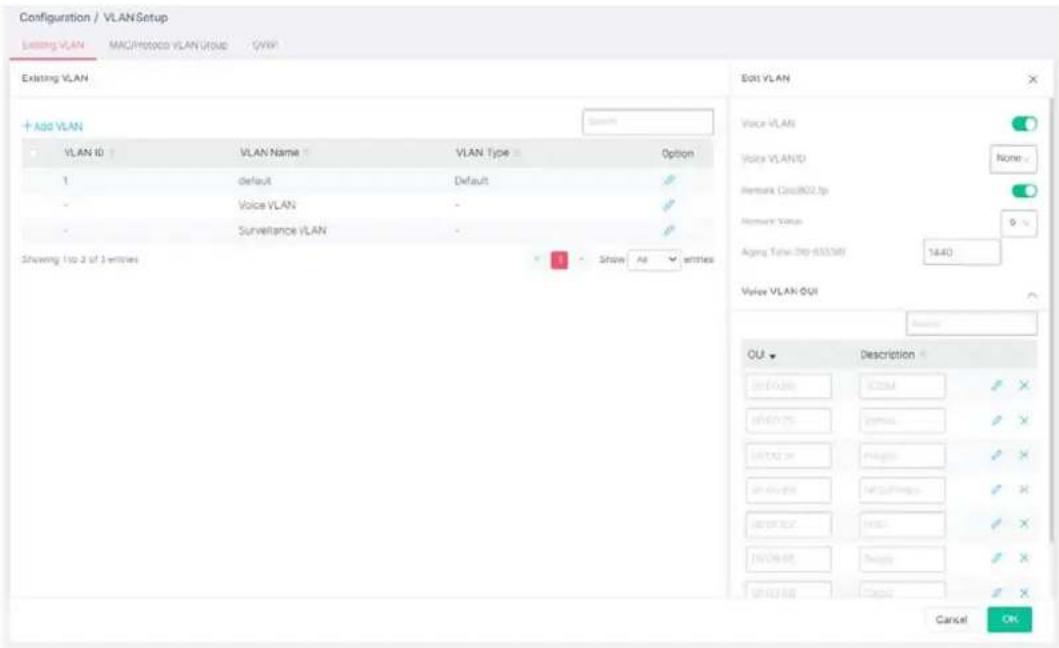Click the Avaya description field
The image size is (1059, 648).
point(902,558)
